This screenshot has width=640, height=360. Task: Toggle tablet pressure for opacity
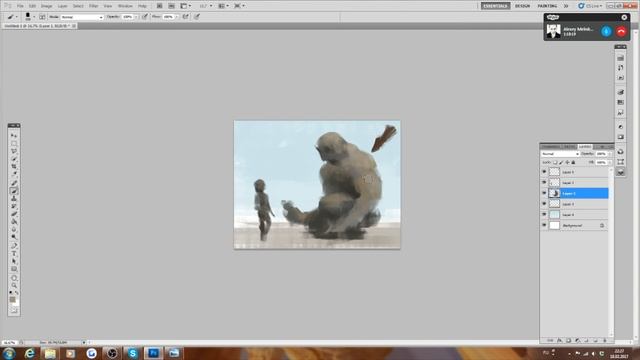point(145,17)
